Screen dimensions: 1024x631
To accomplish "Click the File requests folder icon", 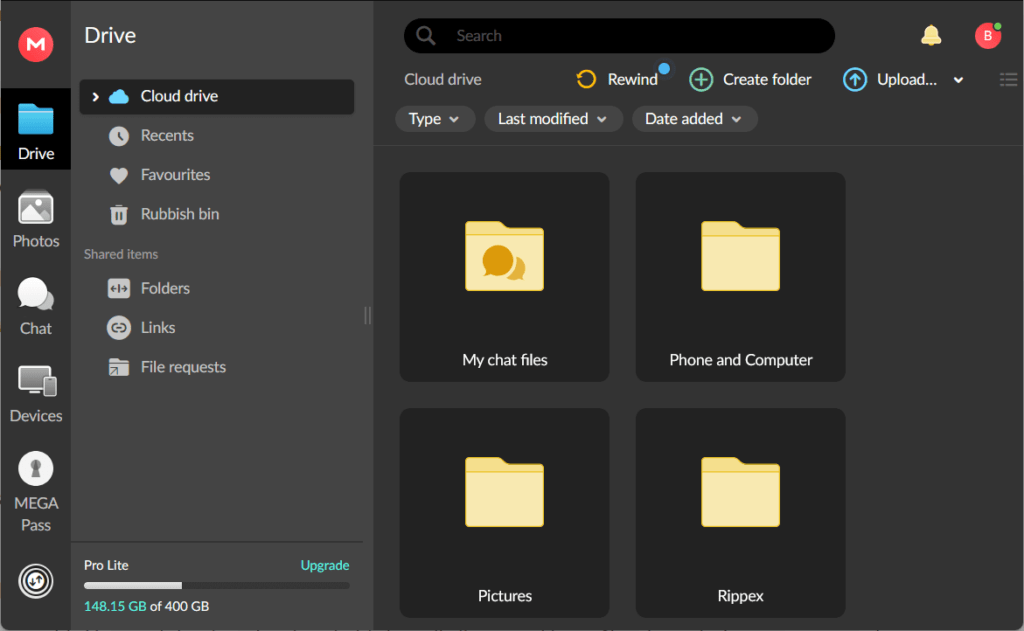I will coord(119,367).
